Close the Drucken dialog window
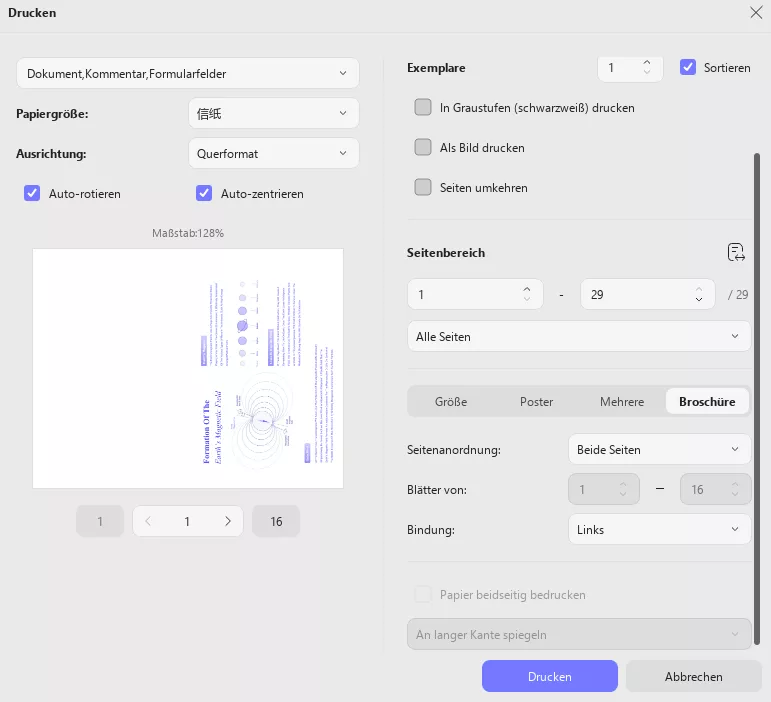The image size is (771, 702). pos(756,13)
